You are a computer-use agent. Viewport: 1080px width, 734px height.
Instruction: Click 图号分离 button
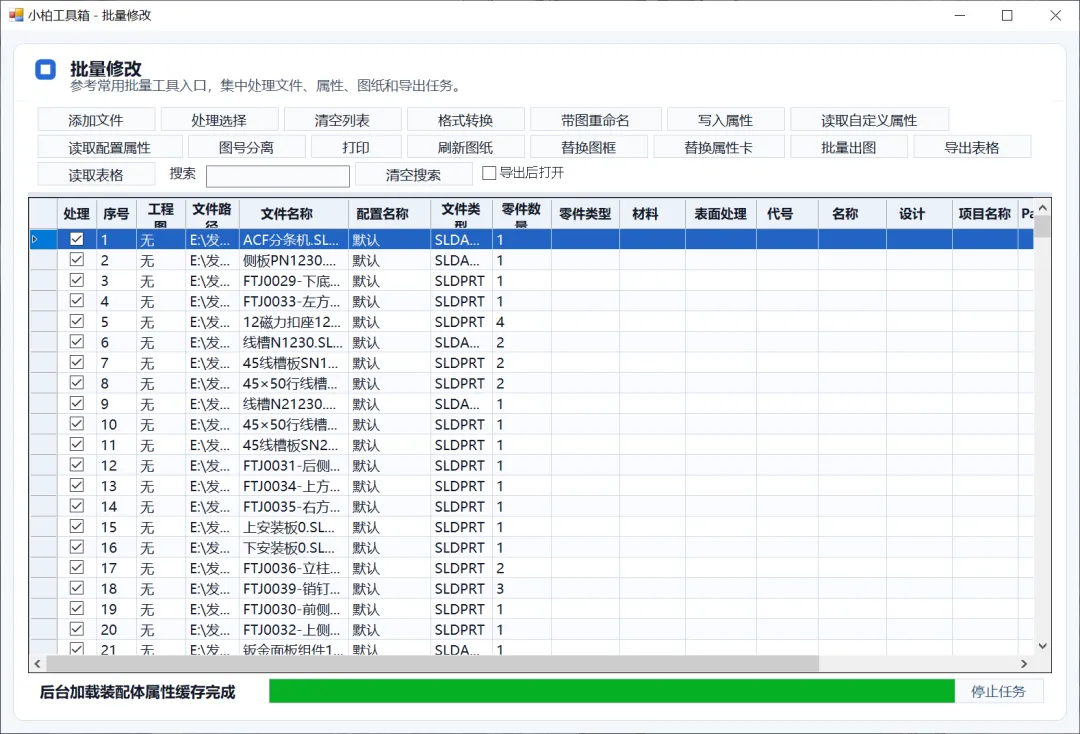247,147
